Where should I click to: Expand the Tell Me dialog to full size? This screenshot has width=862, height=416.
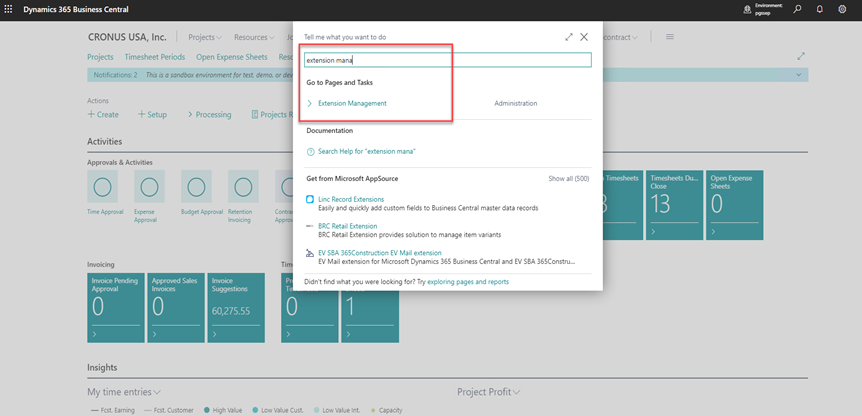569,37
